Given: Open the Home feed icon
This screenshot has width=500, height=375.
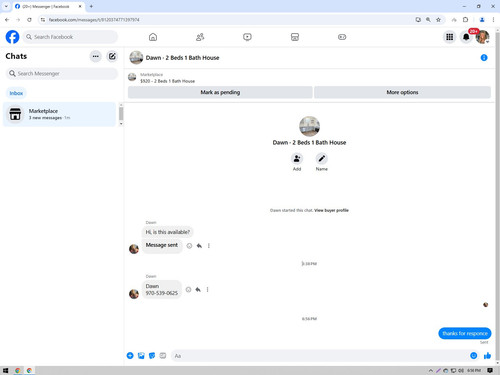Looking at the screenshot, I should tap(153, 37).
